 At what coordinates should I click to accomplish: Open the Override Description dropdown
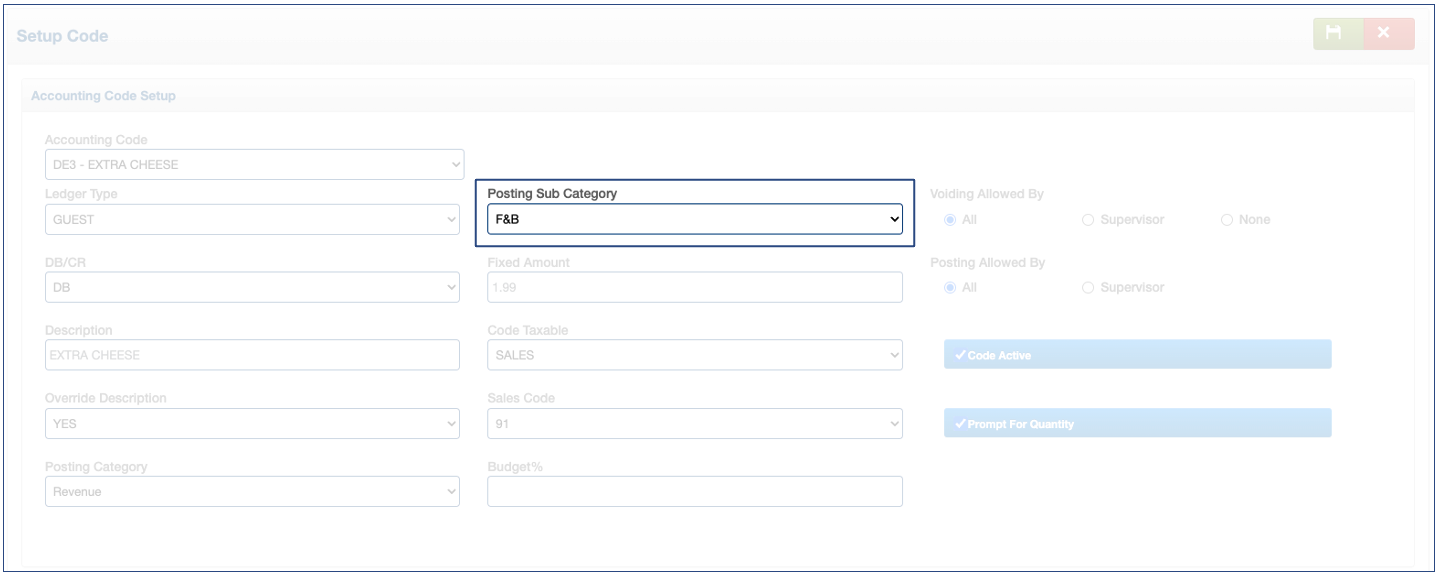(x=252, y=424)
